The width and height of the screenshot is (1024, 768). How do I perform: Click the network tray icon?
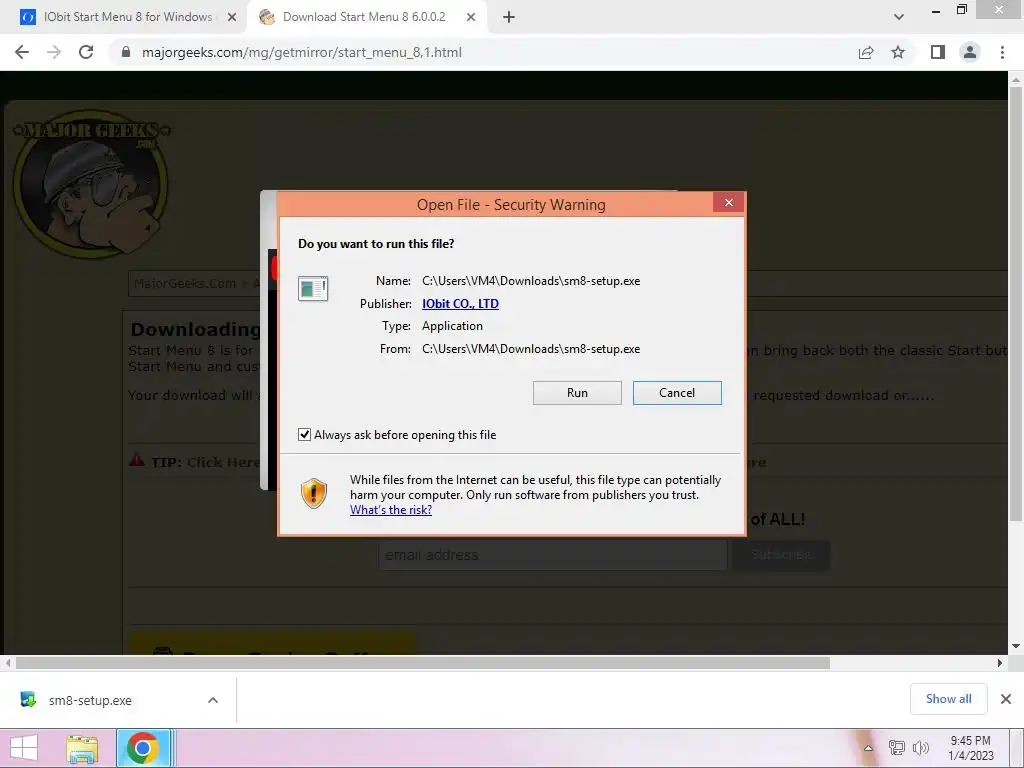pyautogui.click(x=897, y=748)
